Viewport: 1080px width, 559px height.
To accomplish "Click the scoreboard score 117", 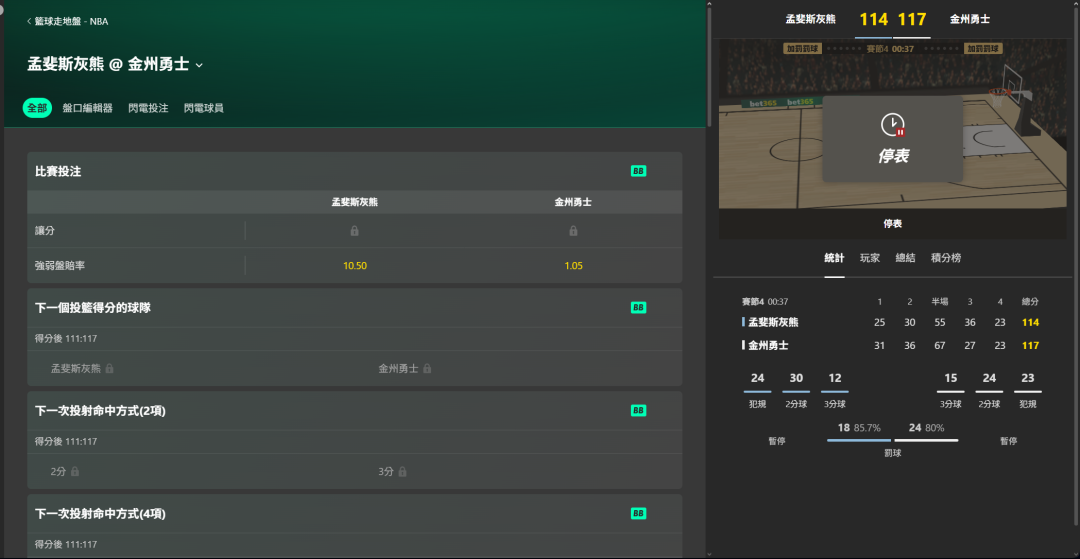I will point(913,19).
